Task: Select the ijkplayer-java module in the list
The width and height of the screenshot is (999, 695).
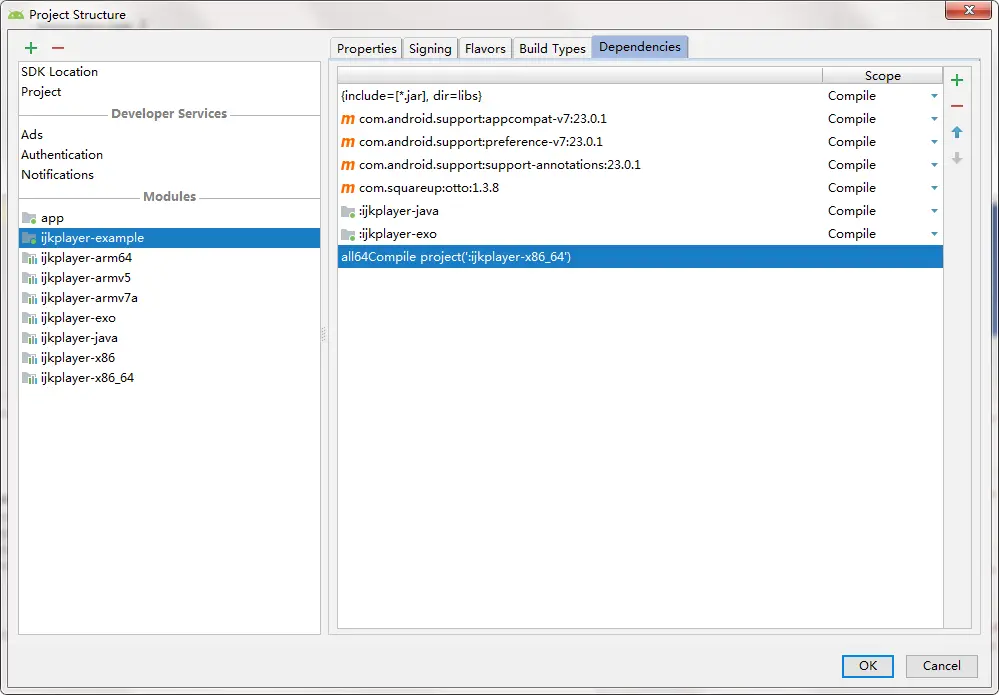Action: (169, 338)
